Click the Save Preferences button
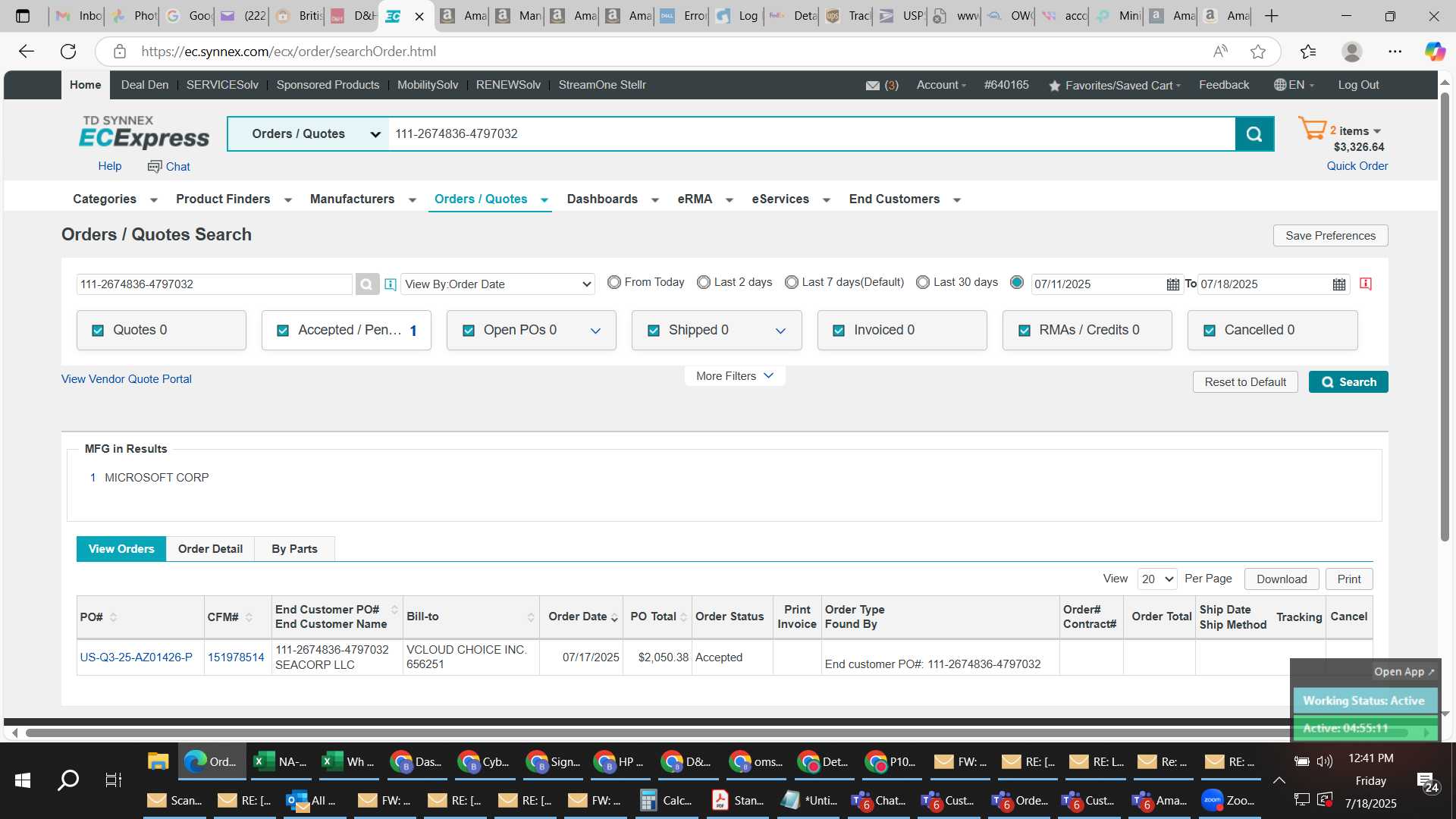This screenshot has height=819, width=1456. click(x=1330, y=236)
